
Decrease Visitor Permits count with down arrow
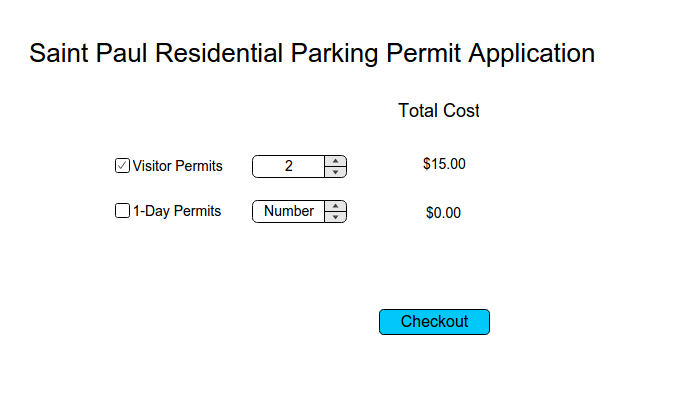pyautogui.click(x=336, y=172)
